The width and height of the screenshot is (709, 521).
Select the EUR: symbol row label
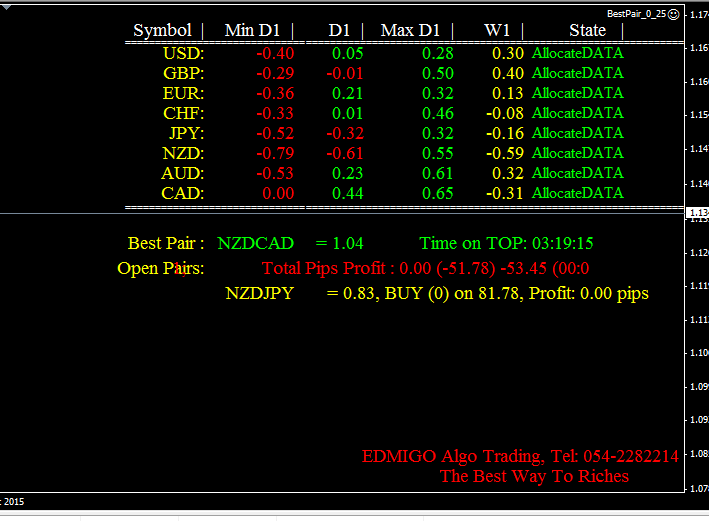click(184, 93)
